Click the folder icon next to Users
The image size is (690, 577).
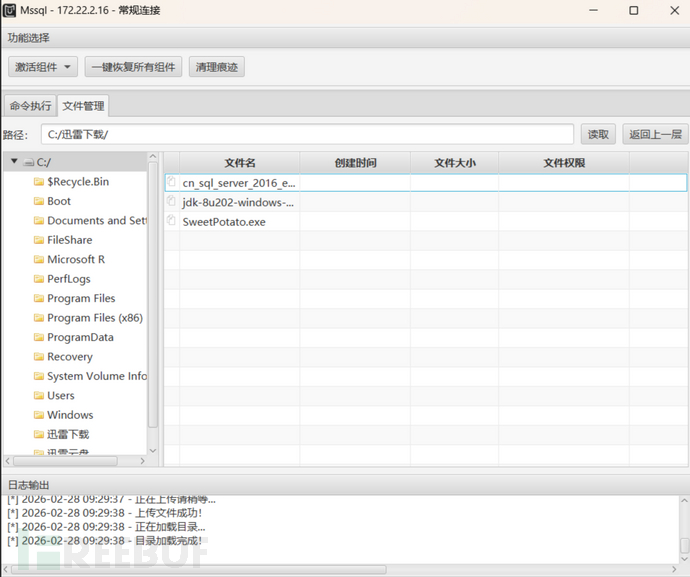[38, 396]
